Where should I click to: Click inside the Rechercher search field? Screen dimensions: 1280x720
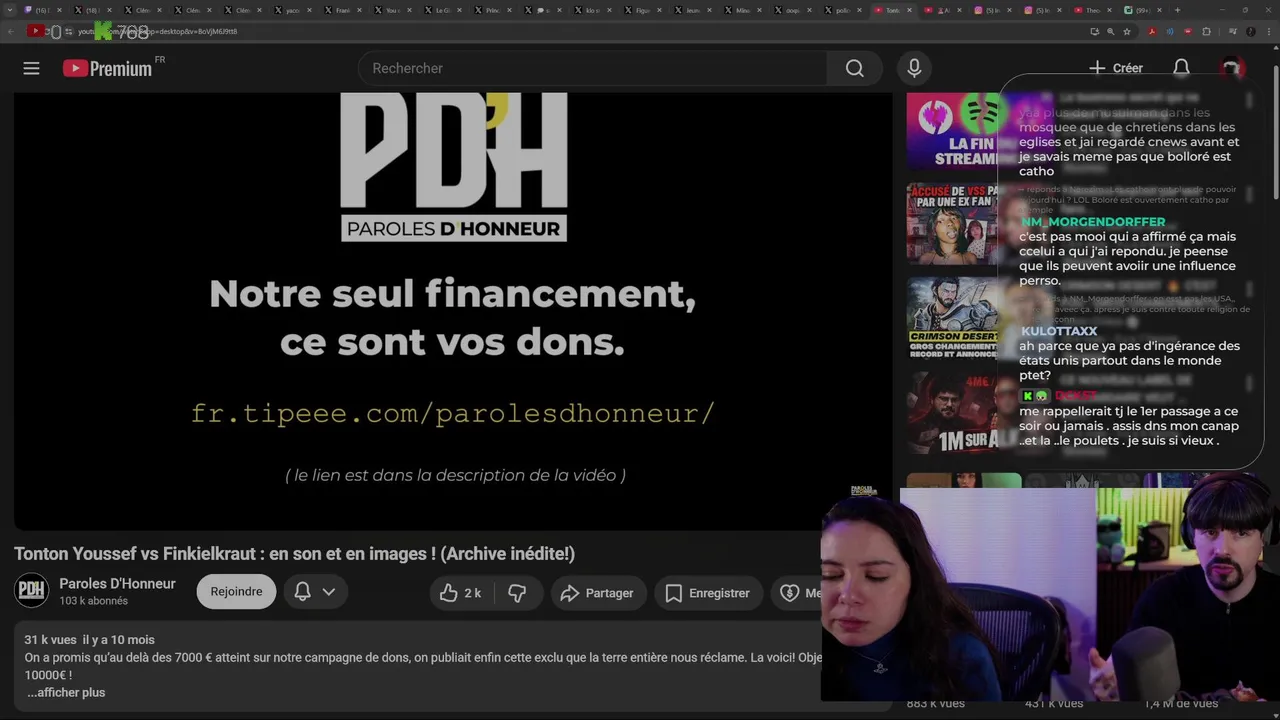(x=592, y=68)
